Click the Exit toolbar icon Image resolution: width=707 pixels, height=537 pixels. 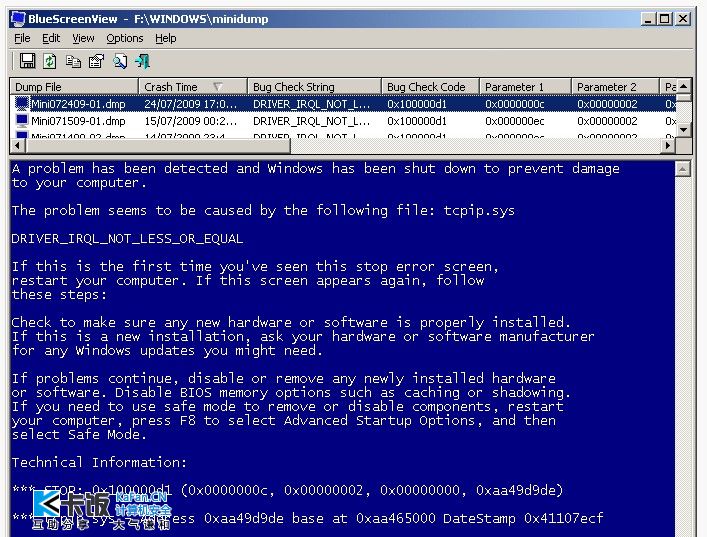(x=142, y=61)
